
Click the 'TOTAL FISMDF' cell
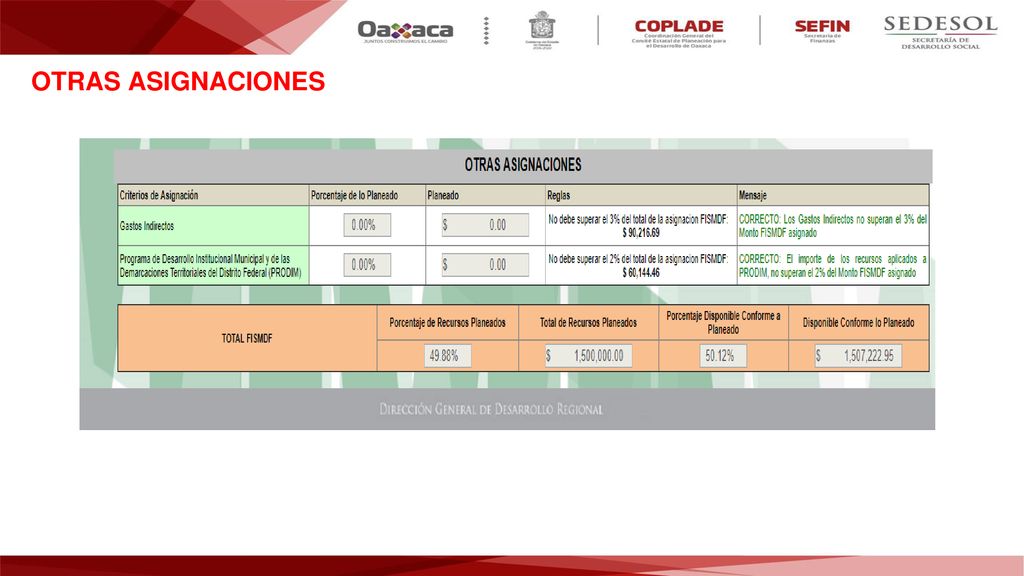[247, 338]
